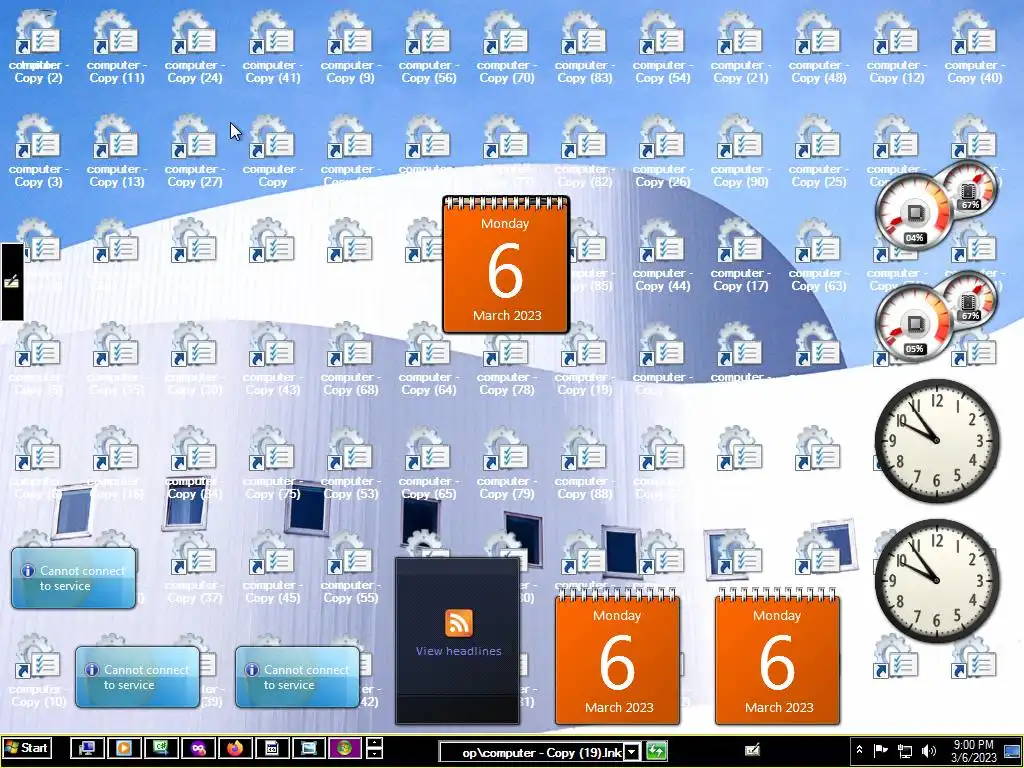Viewport: 1024px width, 768px height.
Task: Click the Tablet Input Panel icon in the taskbar
Action: click(752, 750)
